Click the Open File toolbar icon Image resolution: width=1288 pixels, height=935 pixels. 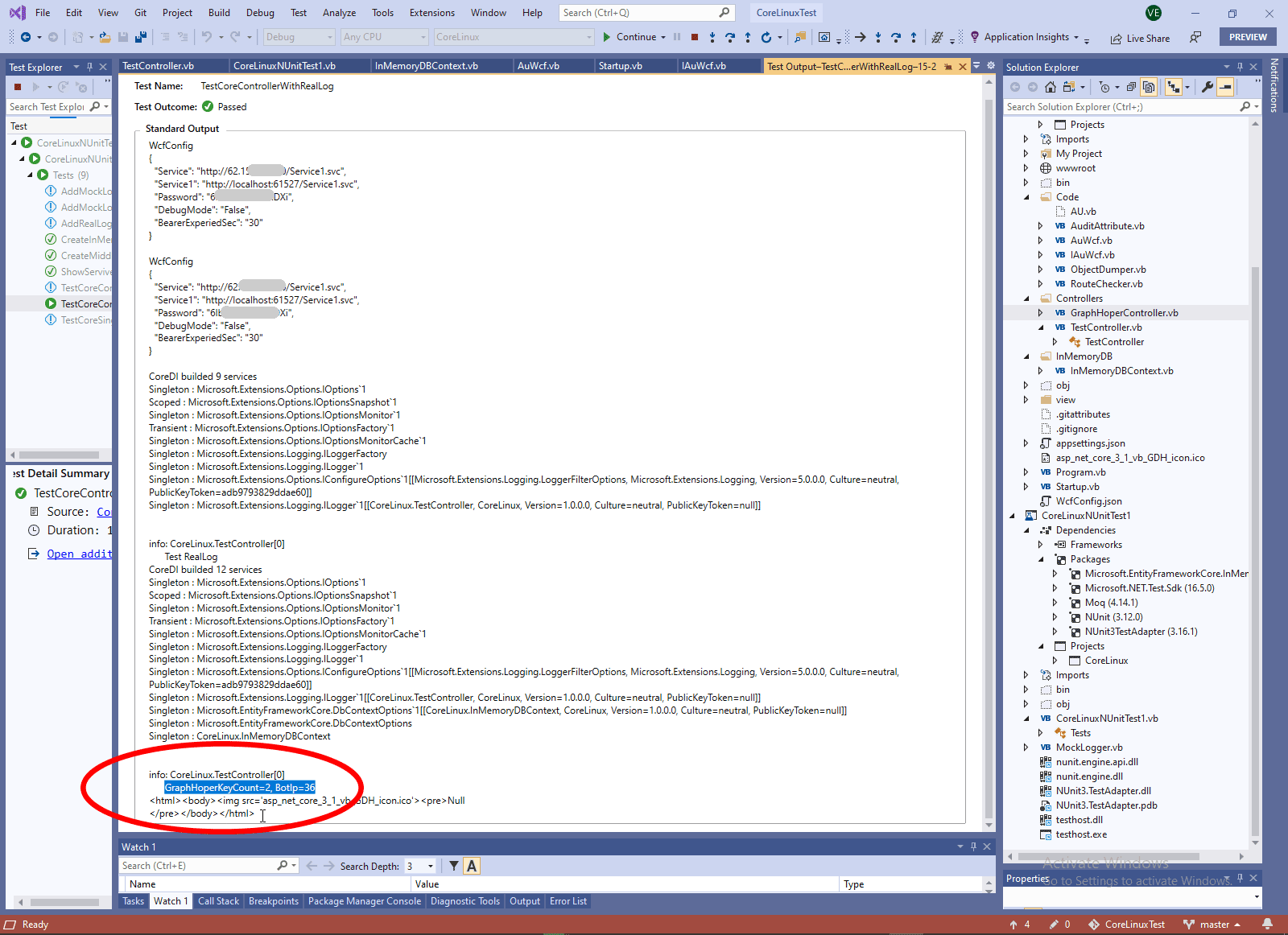coord(105,37)
